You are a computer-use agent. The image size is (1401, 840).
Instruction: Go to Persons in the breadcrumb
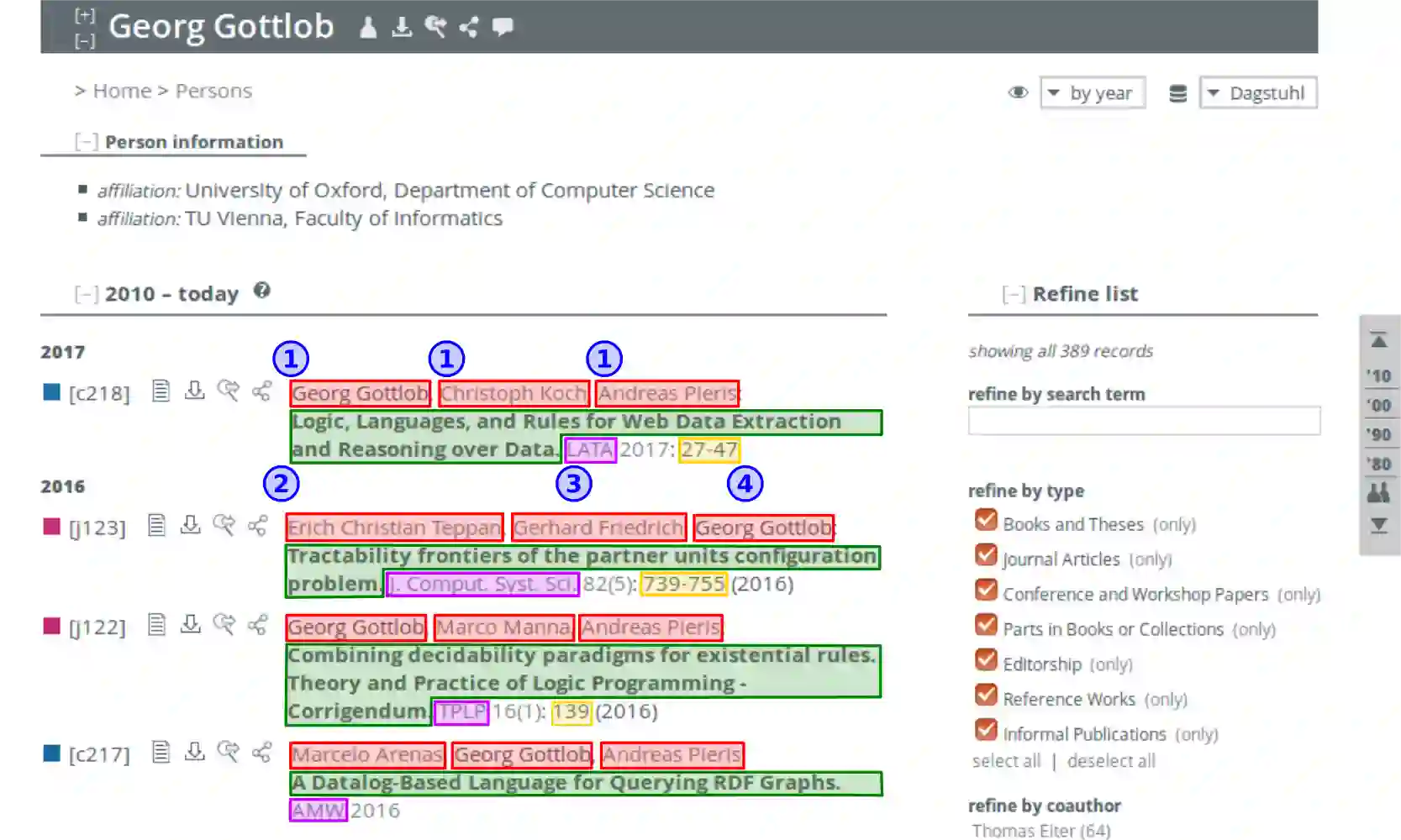tap(213, 91)
